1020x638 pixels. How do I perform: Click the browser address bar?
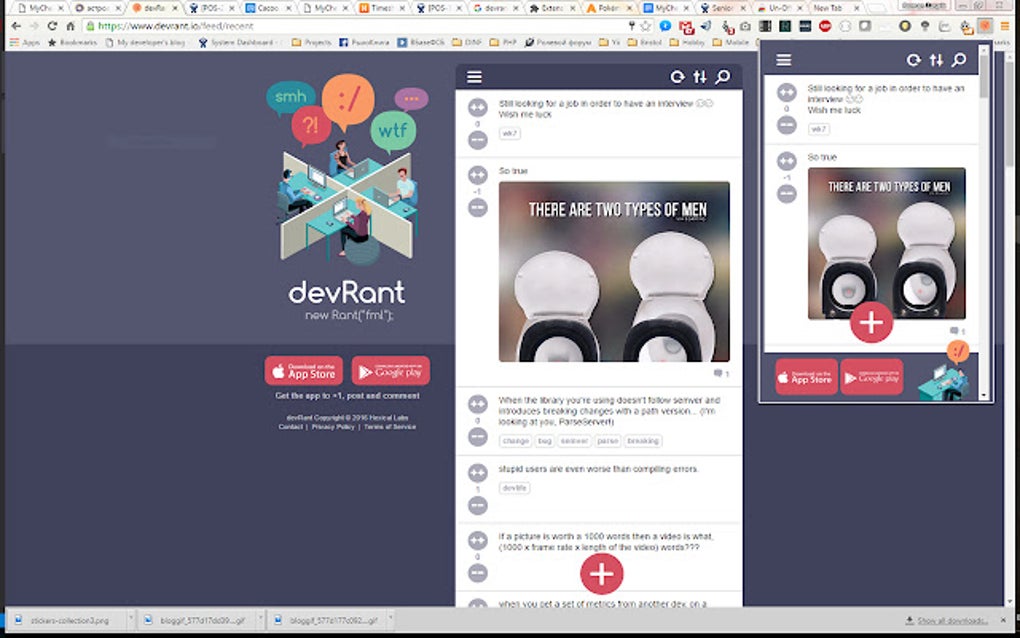tap(300, 27)
